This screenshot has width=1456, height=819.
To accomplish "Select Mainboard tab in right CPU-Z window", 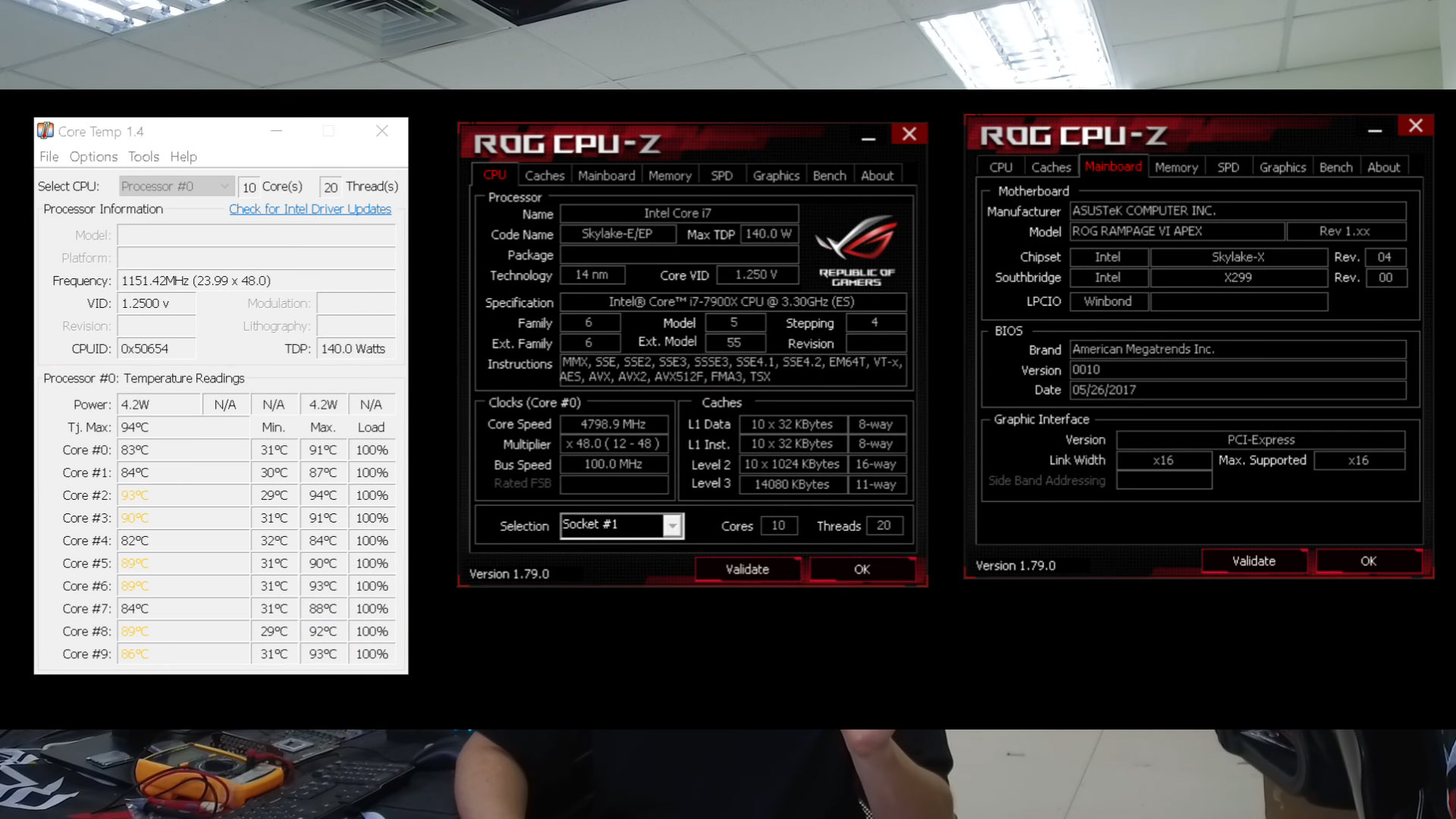I will 1113,166.
